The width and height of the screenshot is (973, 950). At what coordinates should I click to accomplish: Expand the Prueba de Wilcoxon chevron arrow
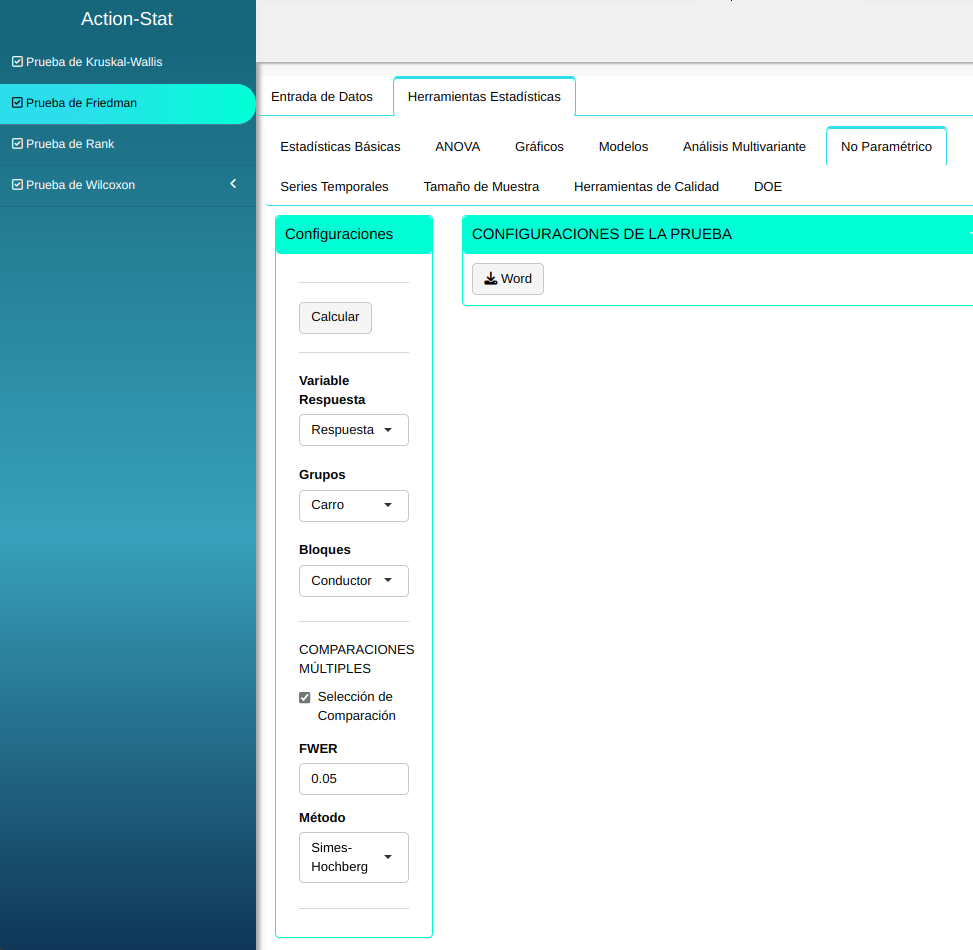[x=233, y=184]
